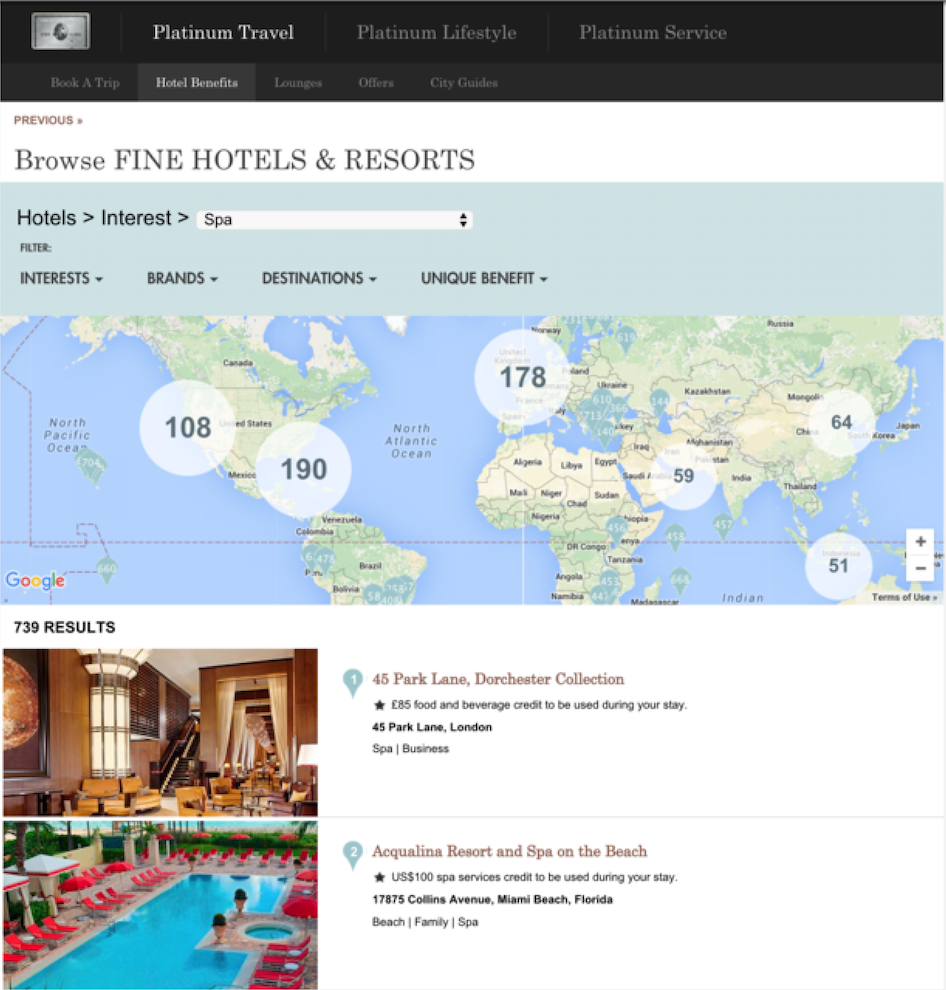Viewport: 946px width, 990px height.
Task: Open 45 Park Lane, Dorchester Collection link
Action: point(498,679)
